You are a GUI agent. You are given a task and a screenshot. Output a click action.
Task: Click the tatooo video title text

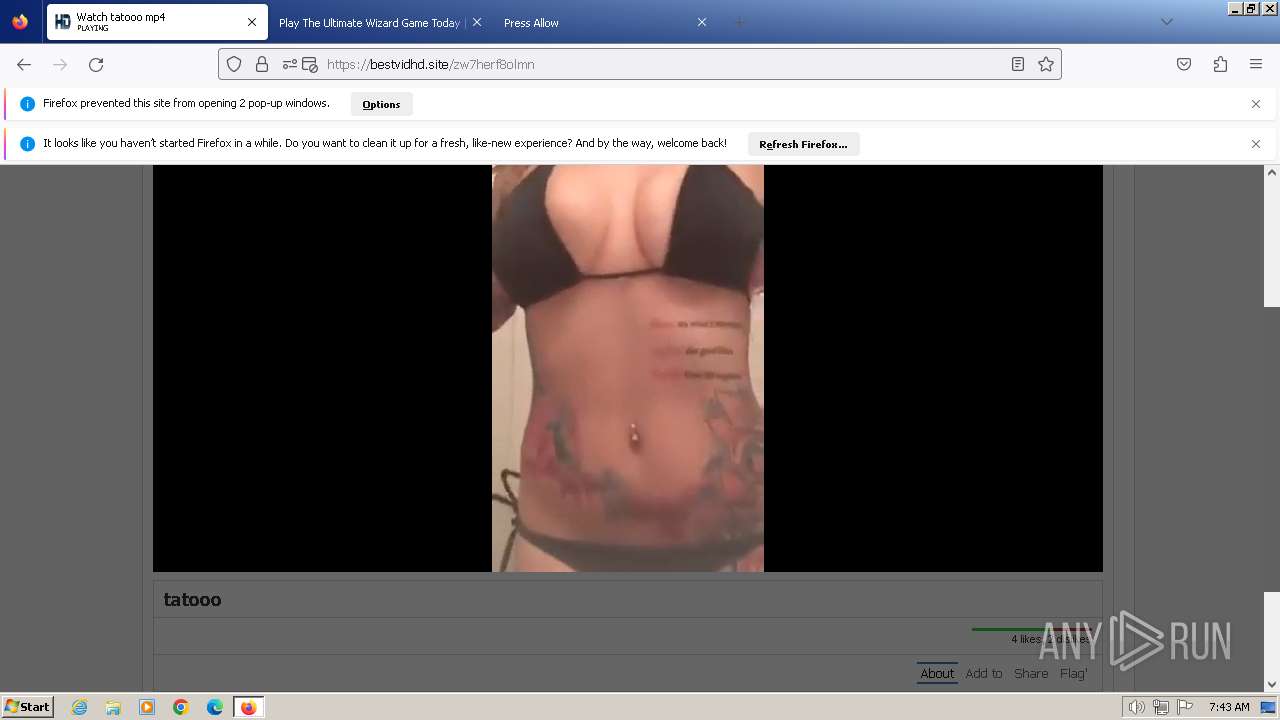pyautogui.click(x=192, y=600)
